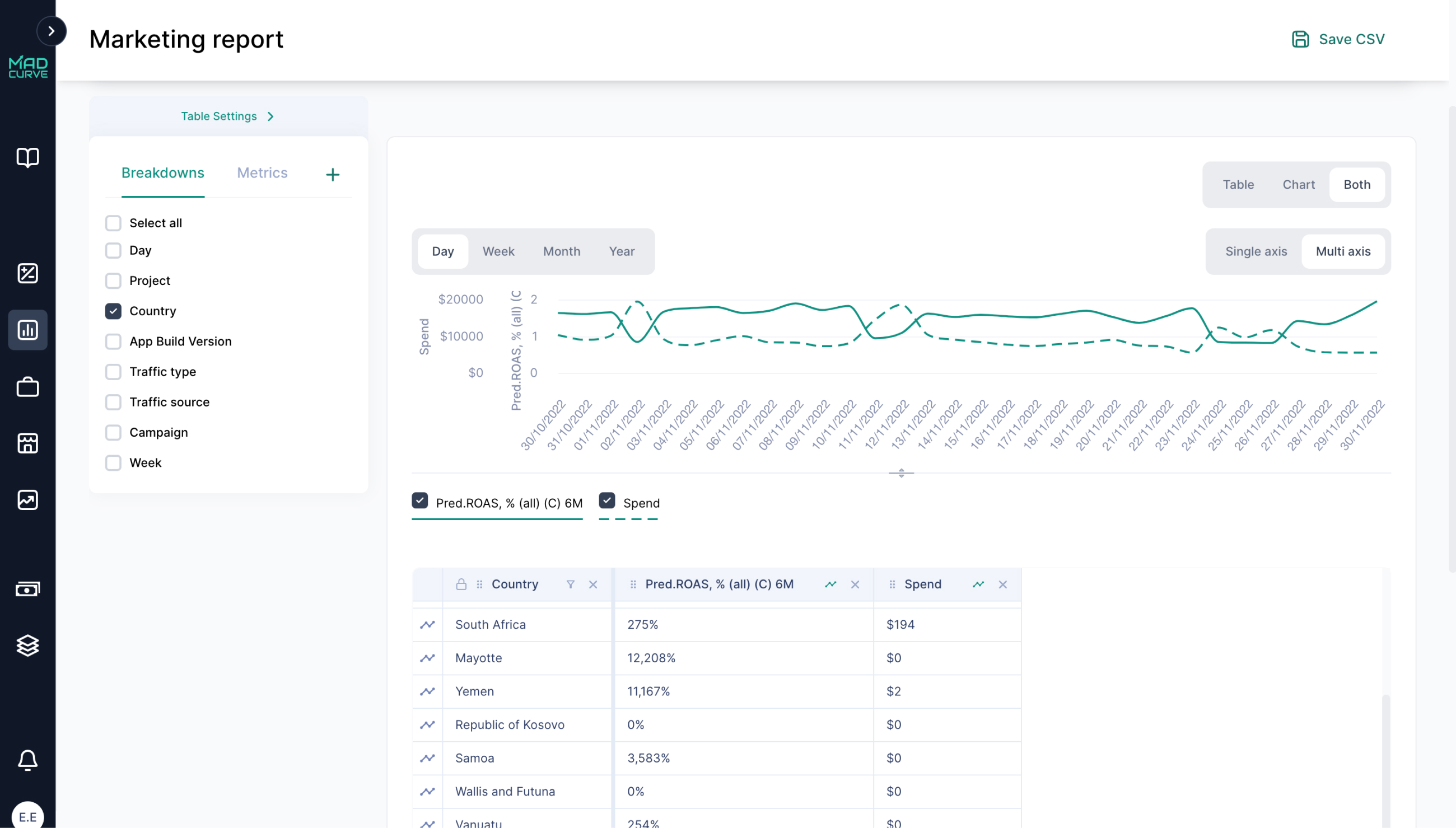Image resolution: width=1456 pixels, height=828 pixels.
Task: Select the Week time granularity tab
Action: click(x=498, y=251)
